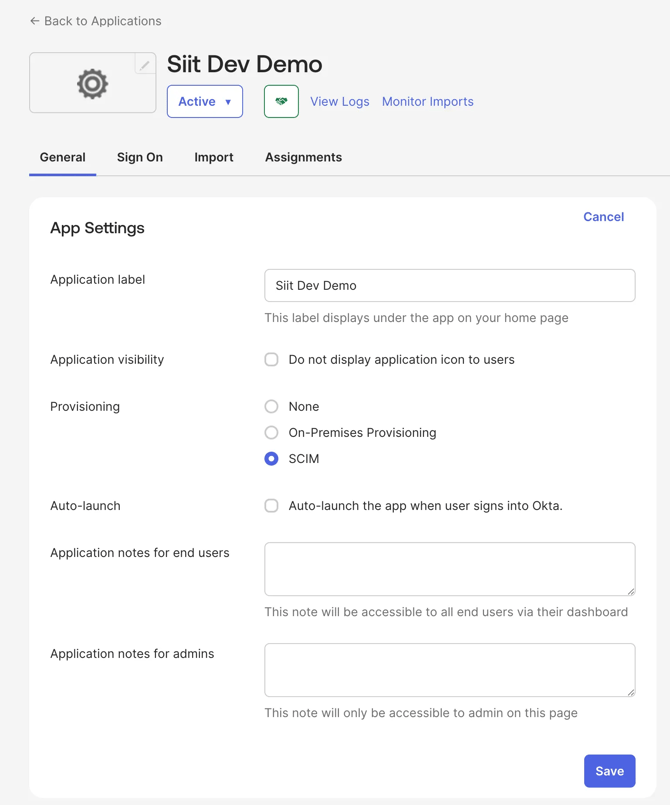Switch to the Sign On tab

[x=140, y=157]
